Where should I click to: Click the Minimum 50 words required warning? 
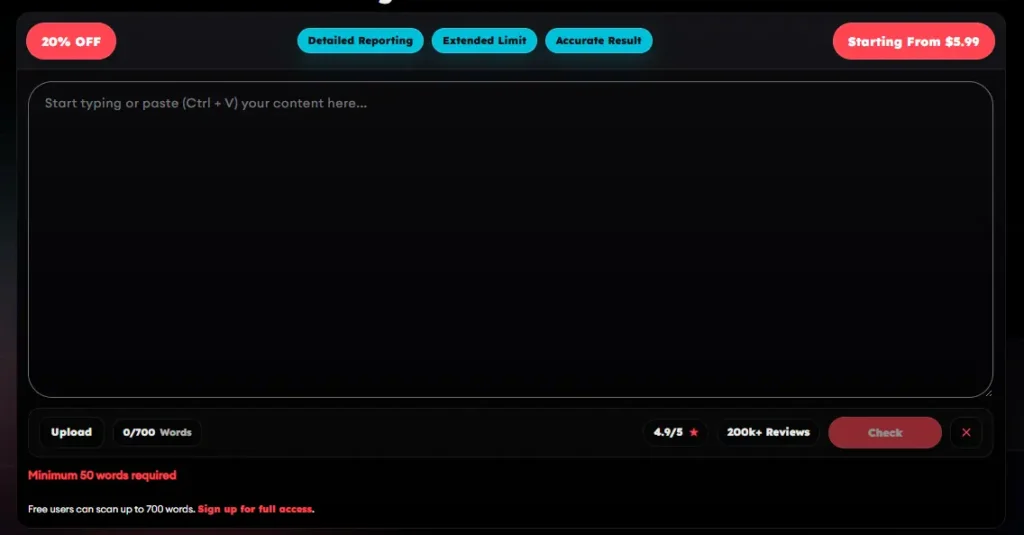pyautogui.click(x=102, y=475)
